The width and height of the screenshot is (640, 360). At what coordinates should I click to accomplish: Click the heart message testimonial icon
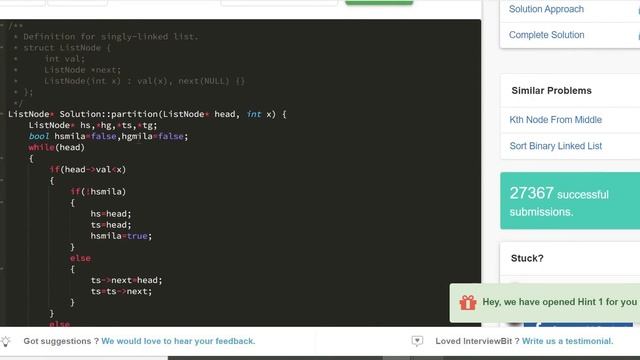coord(417,341)
